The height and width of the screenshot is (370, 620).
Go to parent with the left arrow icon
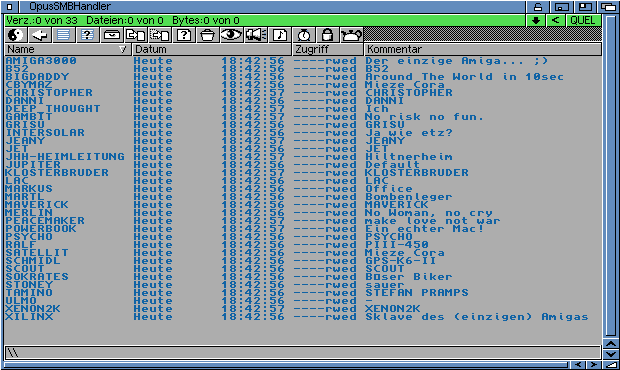click(x=40, y=35)
